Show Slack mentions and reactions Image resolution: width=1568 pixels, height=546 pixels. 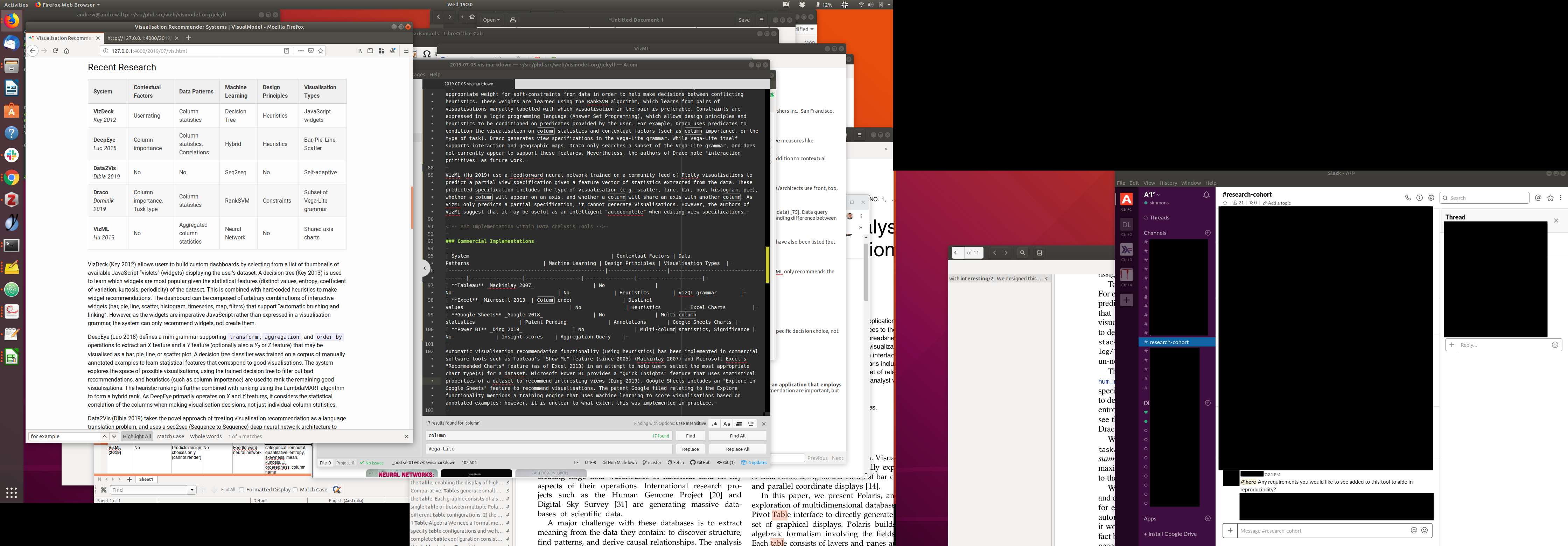1538,198
